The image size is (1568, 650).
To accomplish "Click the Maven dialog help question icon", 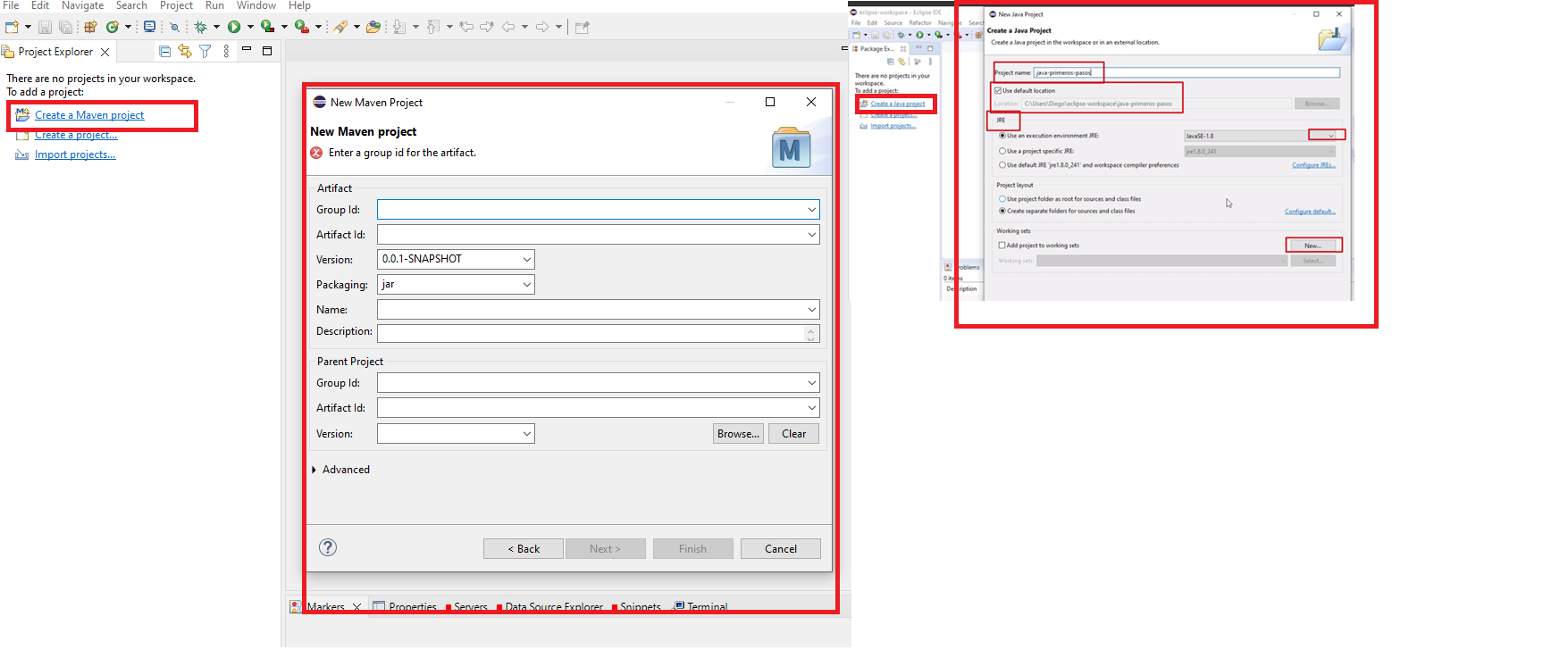I will pyautogui.click(x=328, y=547).
